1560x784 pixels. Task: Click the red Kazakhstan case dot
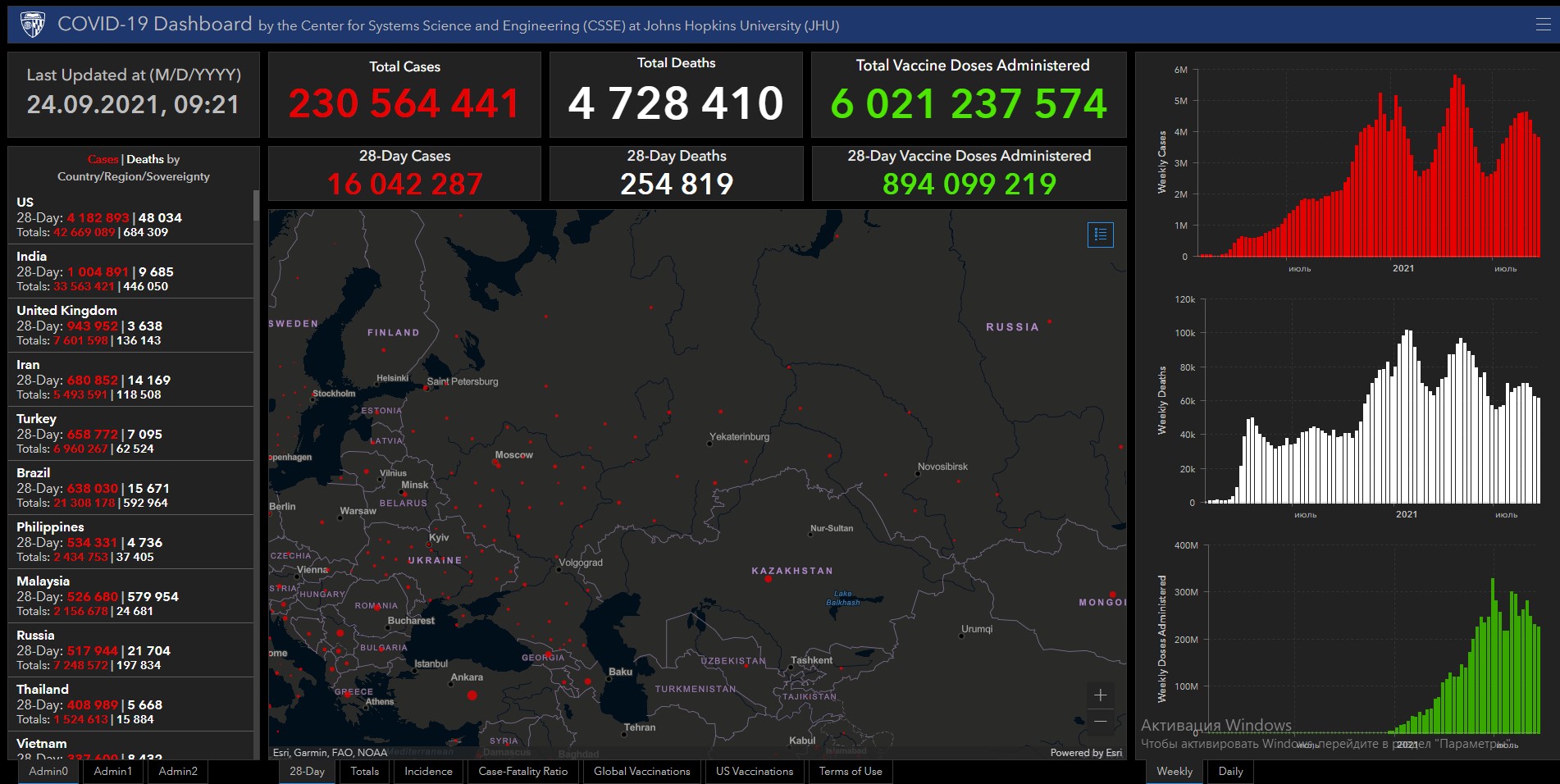coord(768,579)
